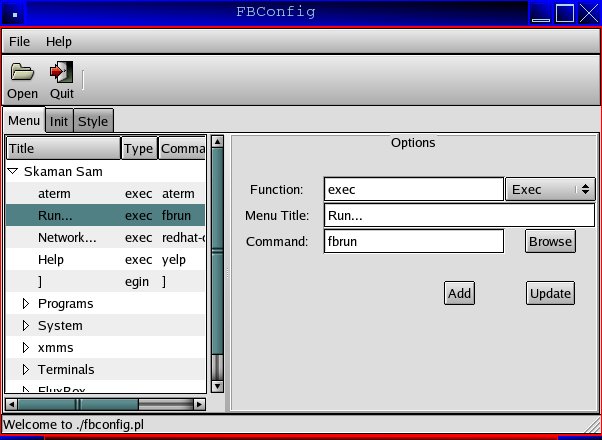Click the Skaman Sam root label
Viewport: 602px width, 440px height.
click(63, 171)
